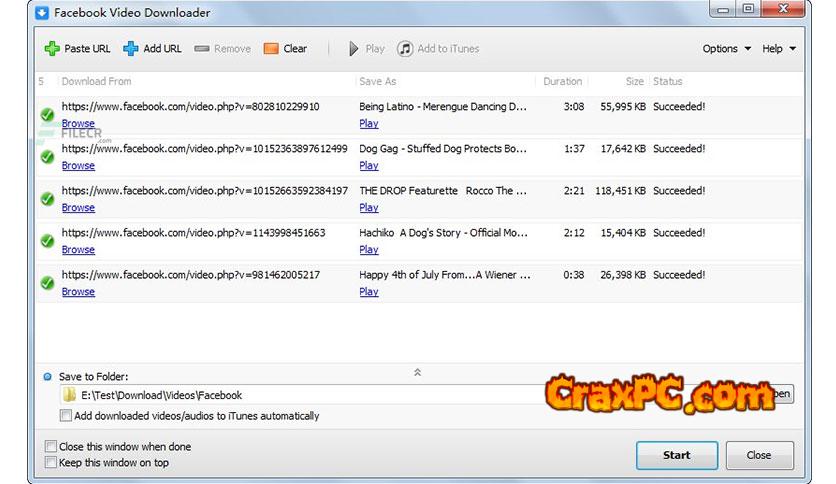Collapse the Save to Folder panel chevron
Image resolution: width=836 pixels, height=484 pixels.
coord(417,373)
